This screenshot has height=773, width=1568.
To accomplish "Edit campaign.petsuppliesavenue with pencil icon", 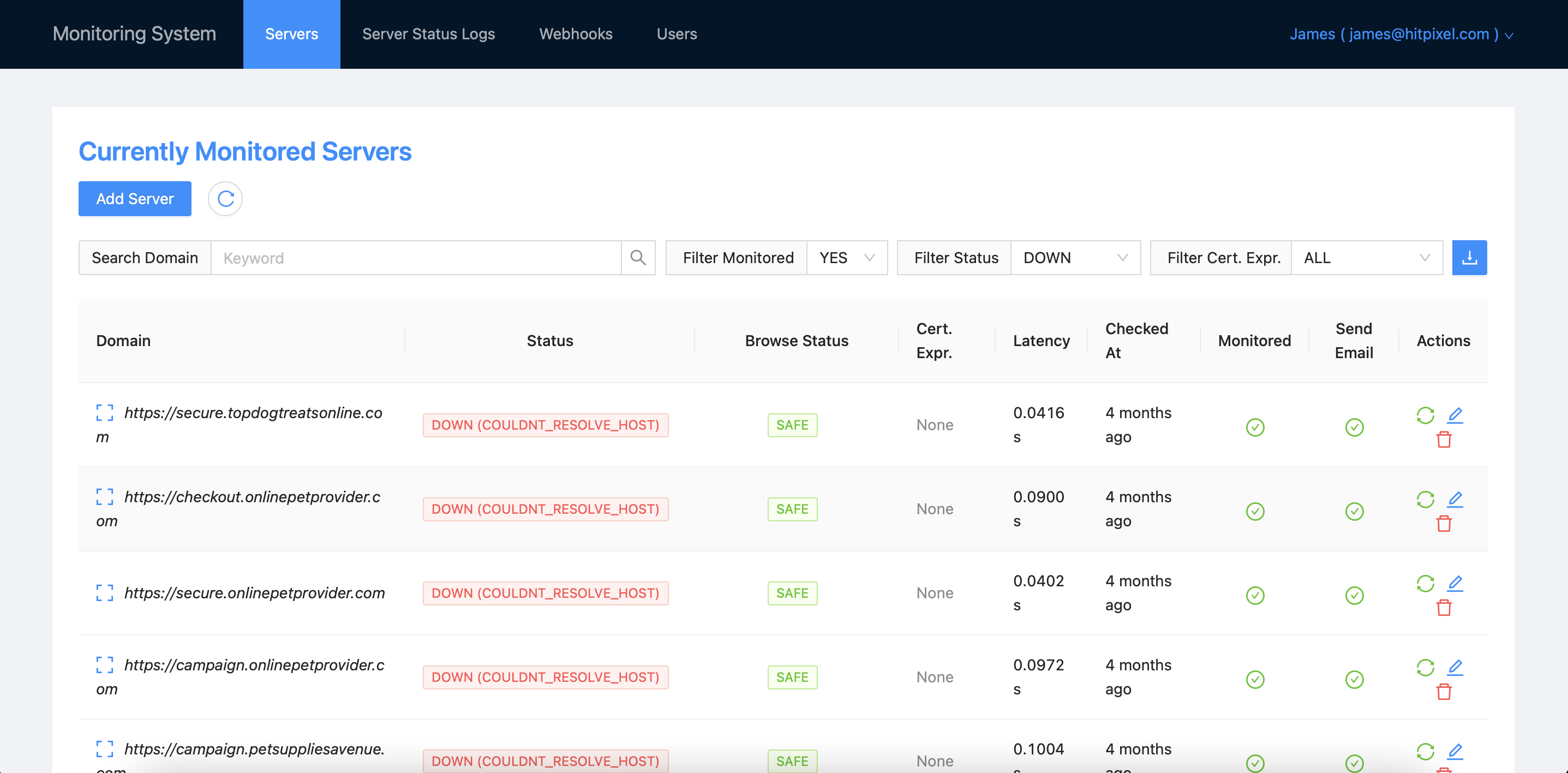I will click(1455, 751).
